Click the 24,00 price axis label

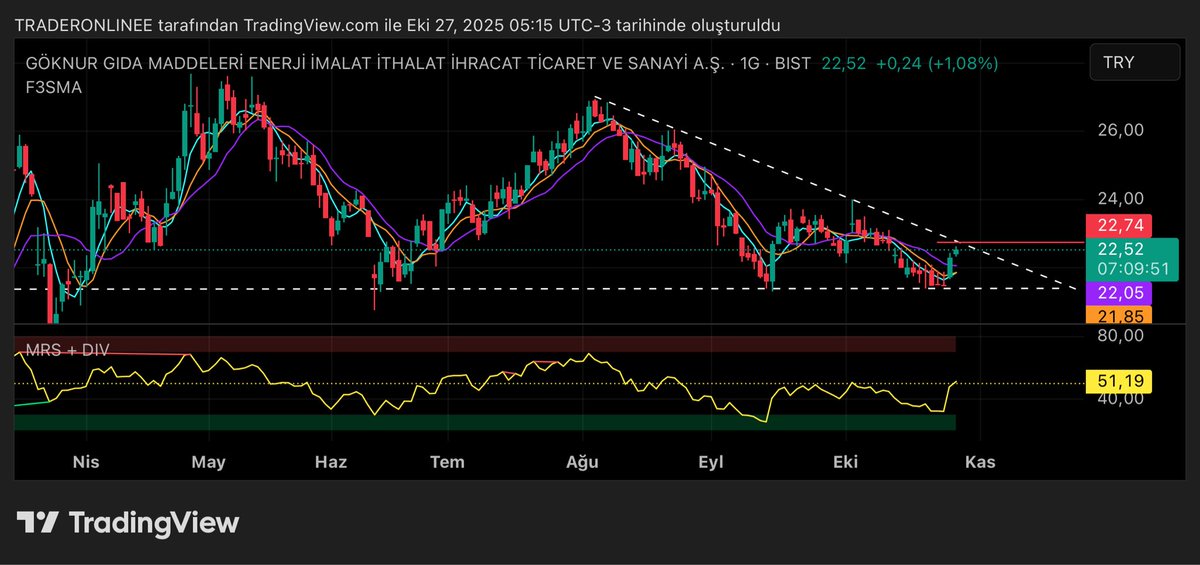coord(1118,199)
